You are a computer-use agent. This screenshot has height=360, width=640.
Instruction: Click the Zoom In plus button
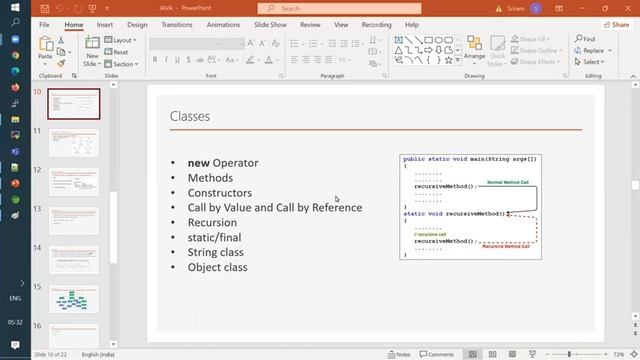[605, 354]
